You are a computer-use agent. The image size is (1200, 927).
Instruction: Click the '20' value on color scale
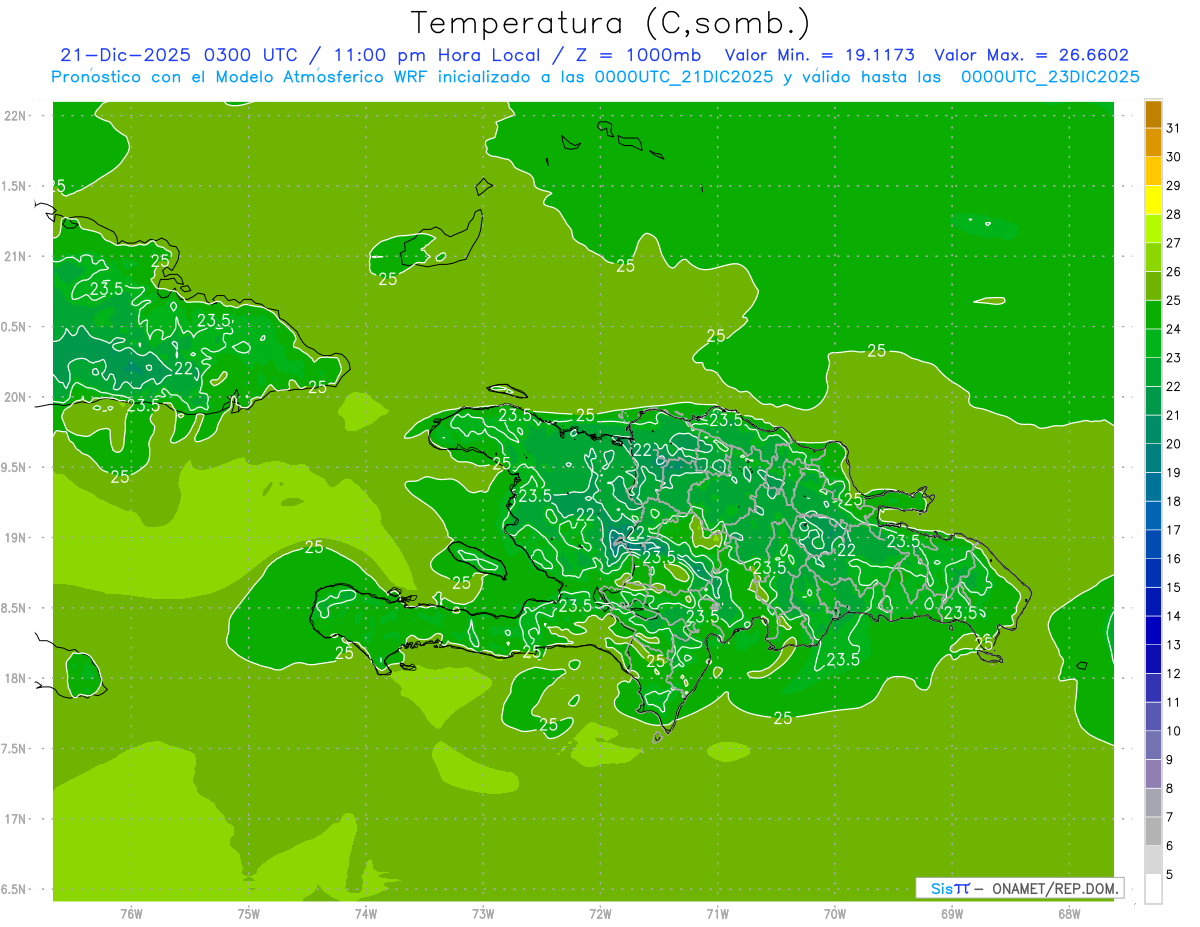click(x=1173, y=444)
